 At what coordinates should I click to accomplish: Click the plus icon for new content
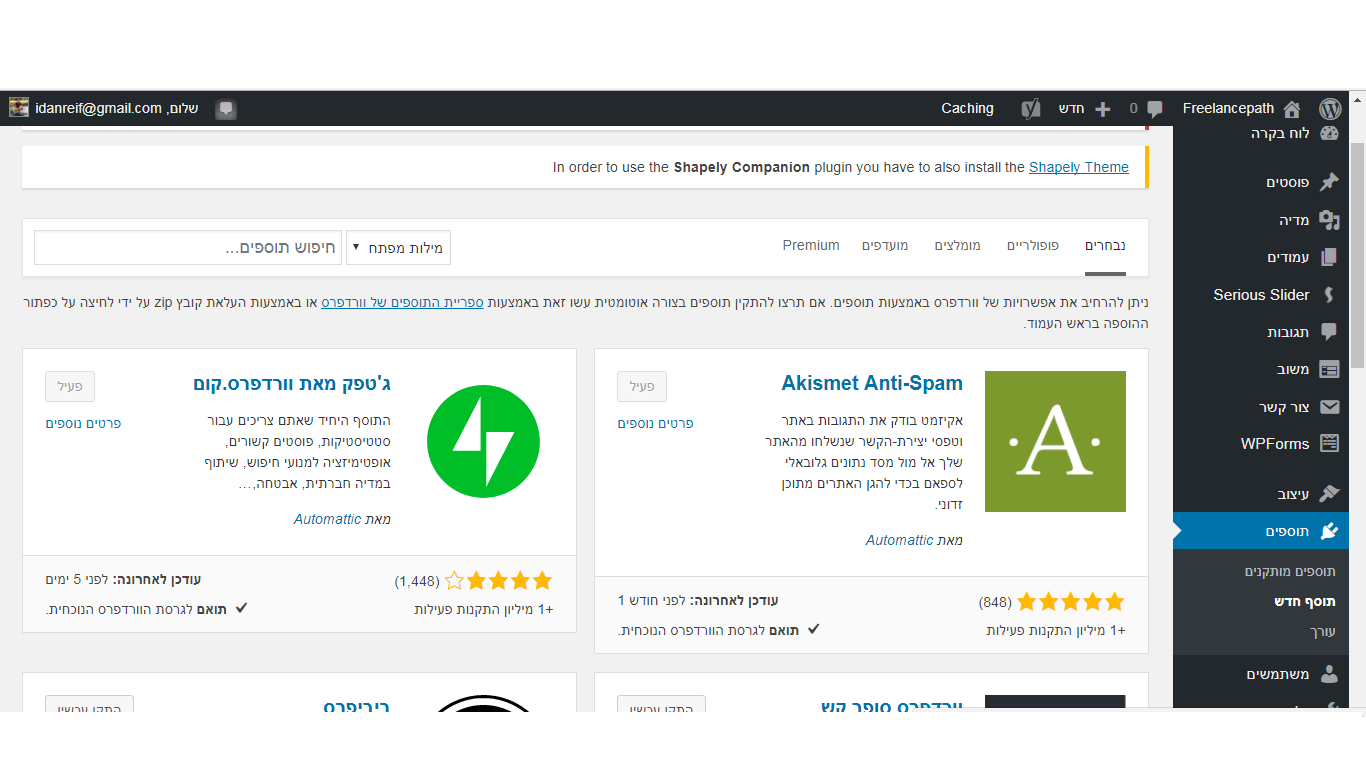click(1103, 109)
